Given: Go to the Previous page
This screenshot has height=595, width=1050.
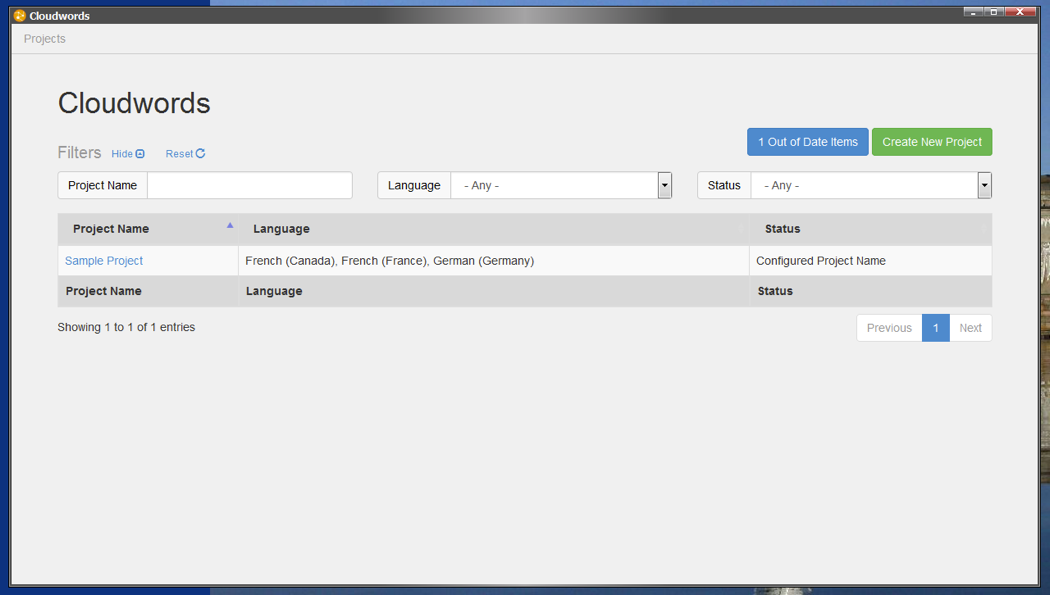Looking at the screenshot, I should 888,328.
